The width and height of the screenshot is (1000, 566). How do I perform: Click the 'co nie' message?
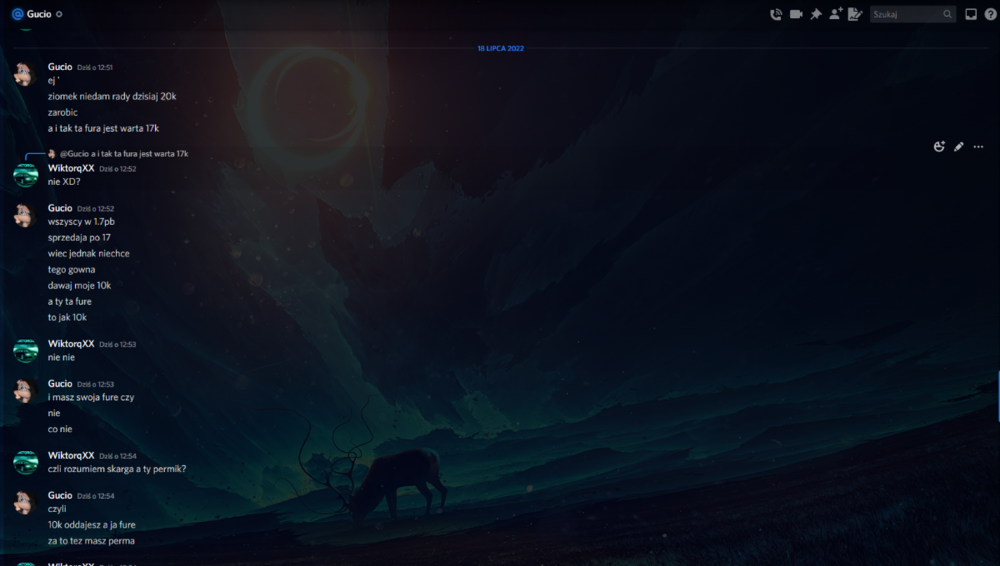(60, 429)
